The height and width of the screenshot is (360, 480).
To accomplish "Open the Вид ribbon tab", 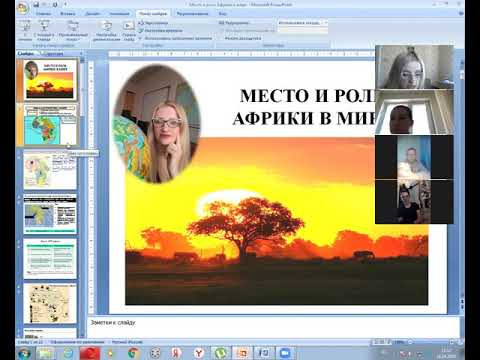I will point(223,14).
